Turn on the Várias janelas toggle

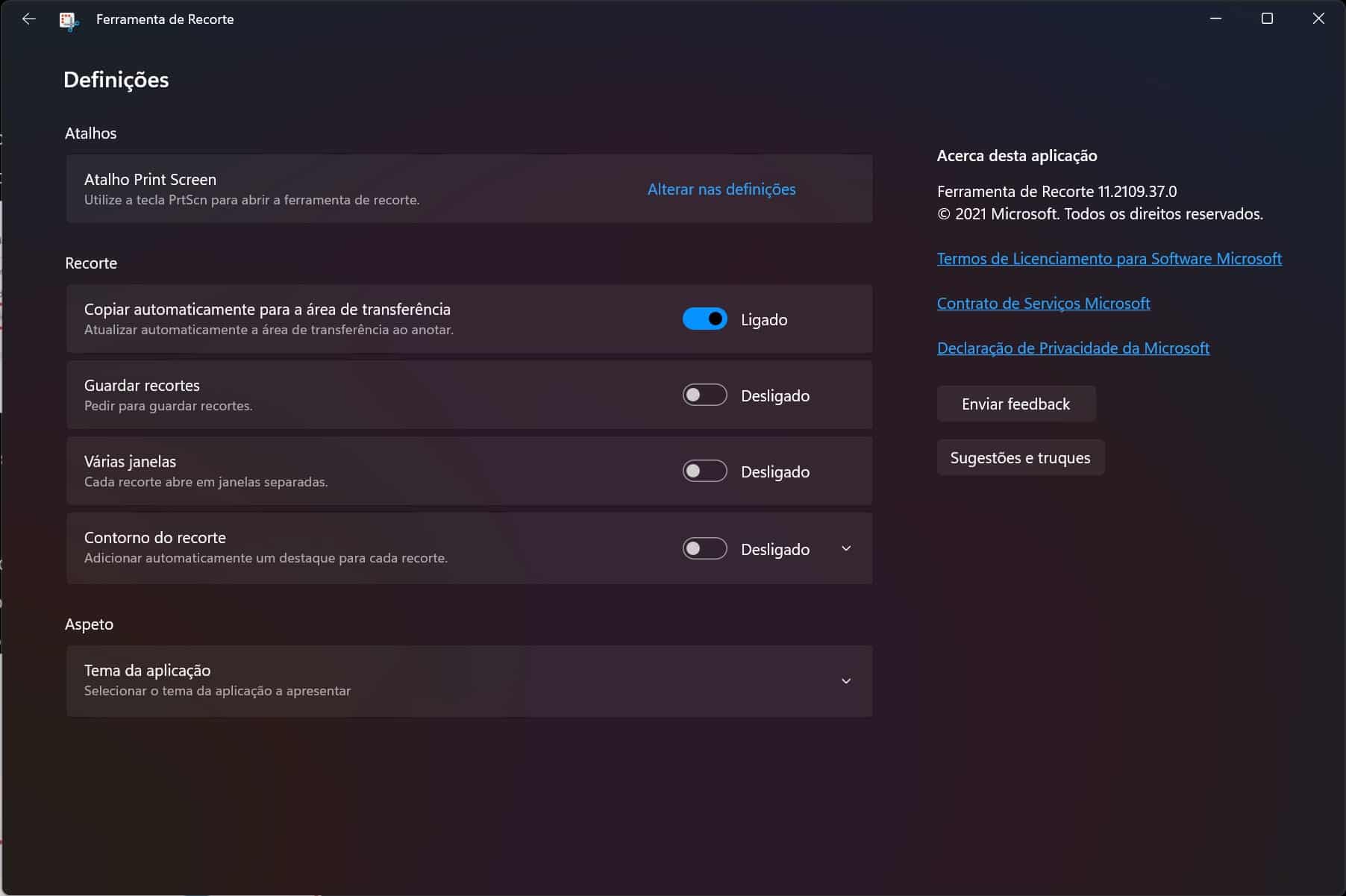click(x=704, y=472)
